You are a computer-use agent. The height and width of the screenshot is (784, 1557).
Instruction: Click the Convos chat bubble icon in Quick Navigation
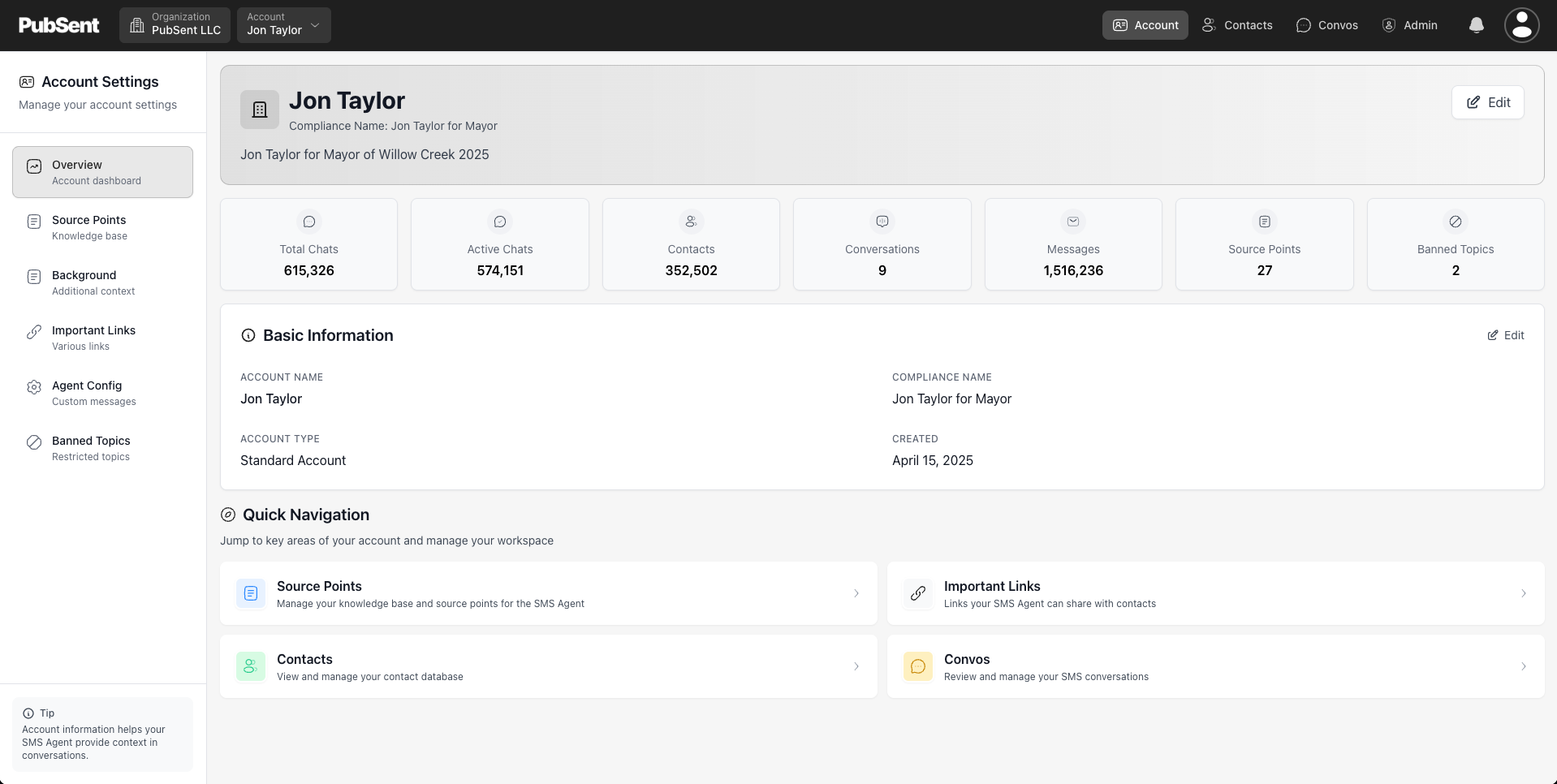(917, 666)
